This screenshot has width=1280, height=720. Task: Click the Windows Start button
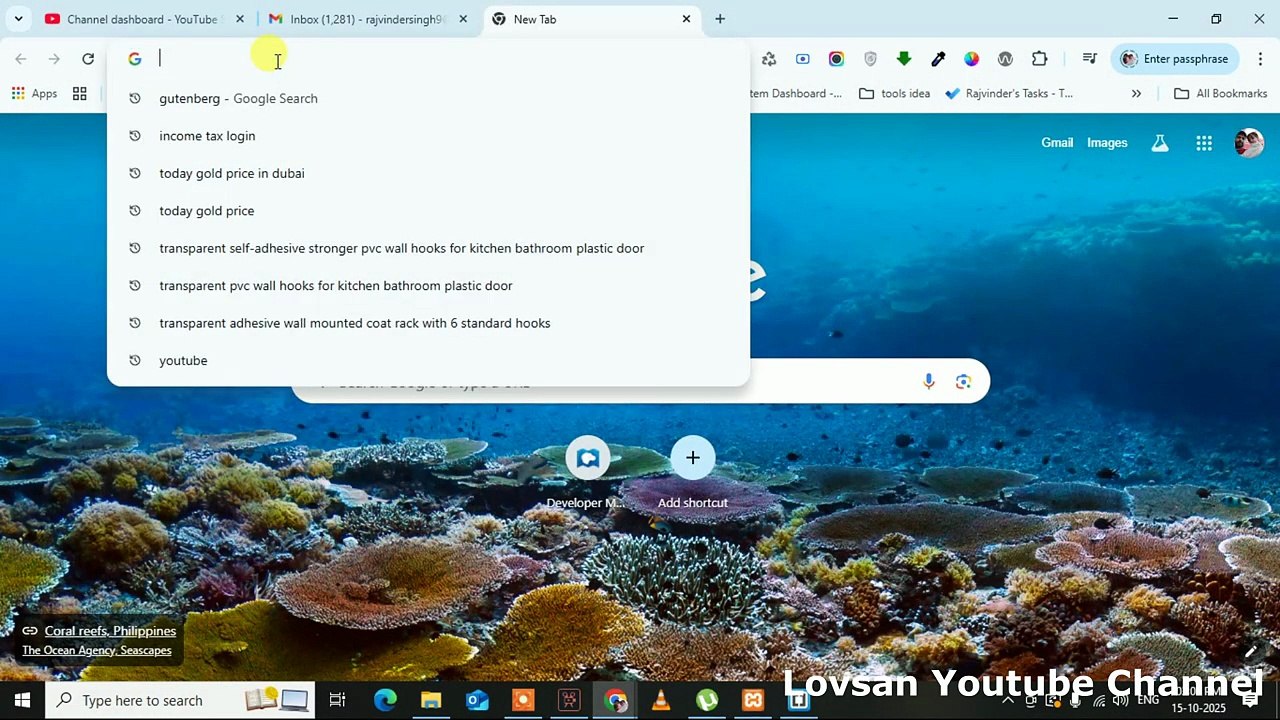click(22, 700)
